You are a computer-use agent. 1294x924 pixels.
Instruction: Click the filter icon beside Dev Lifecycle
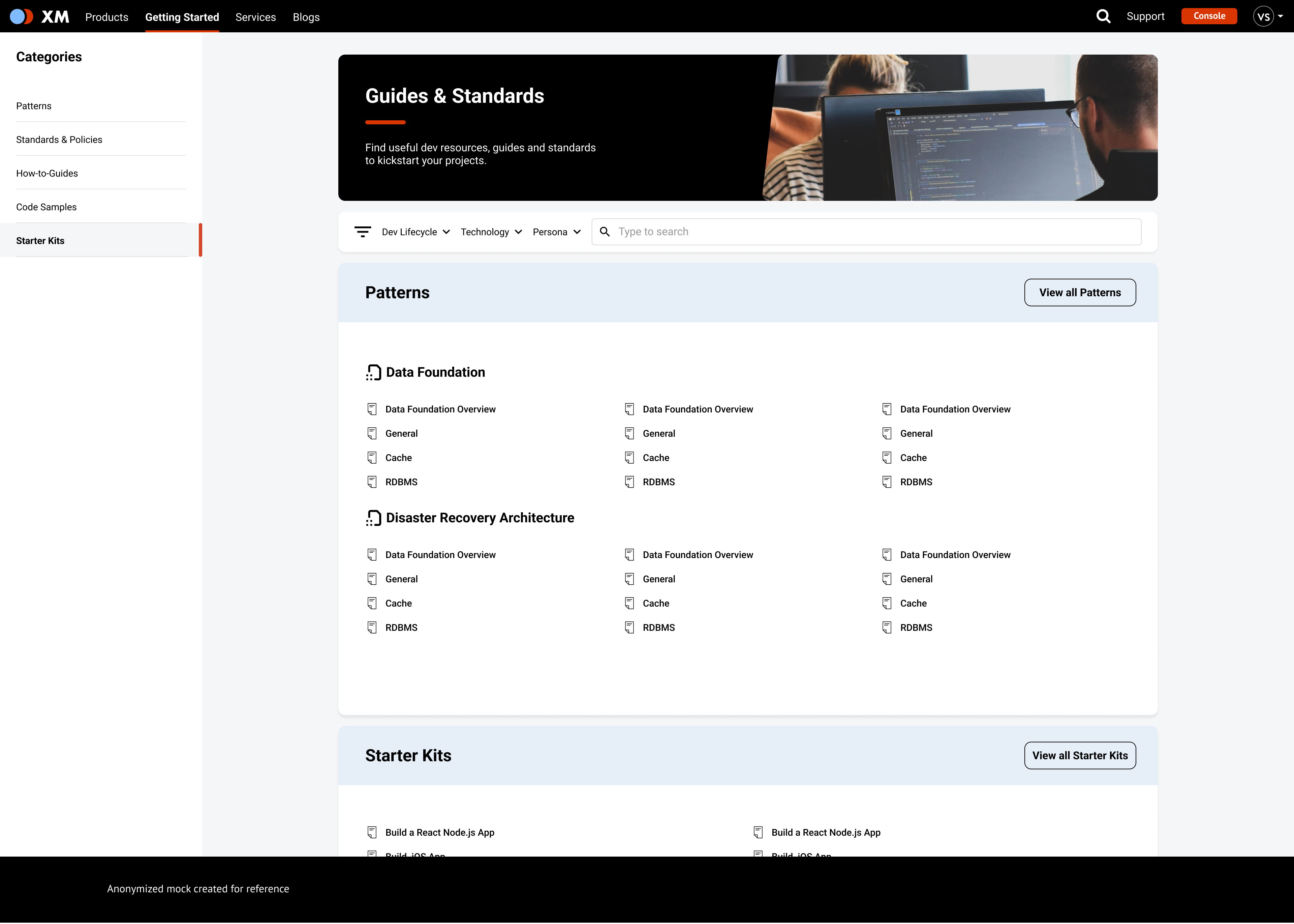coord(363,232)
